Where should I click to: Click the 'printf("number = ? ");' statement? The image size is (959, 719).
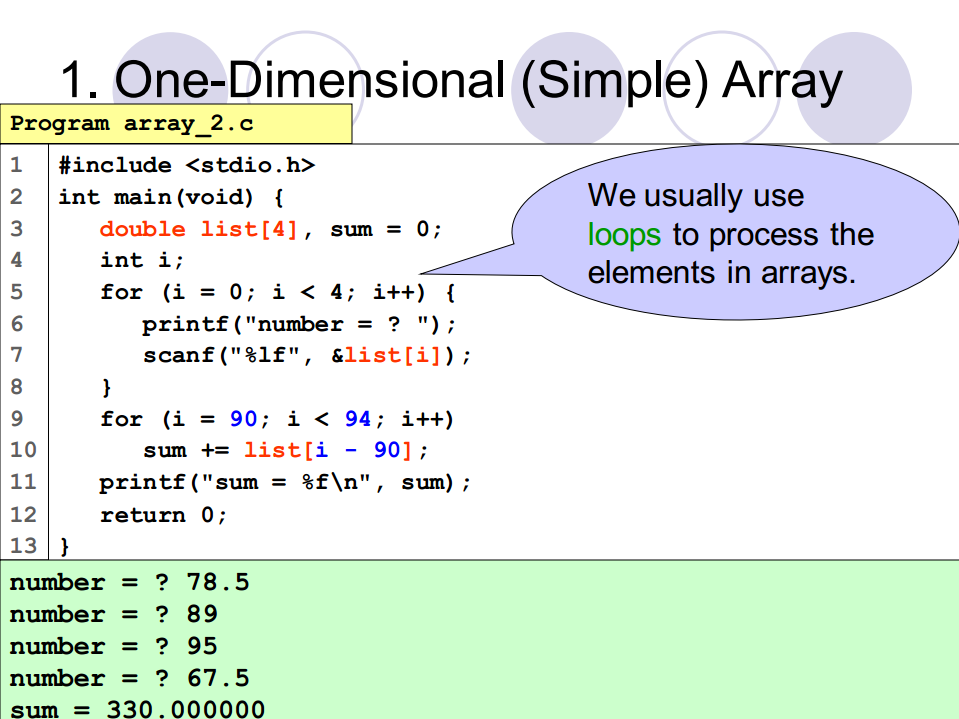pyautogui.click(x=299, y=324)
